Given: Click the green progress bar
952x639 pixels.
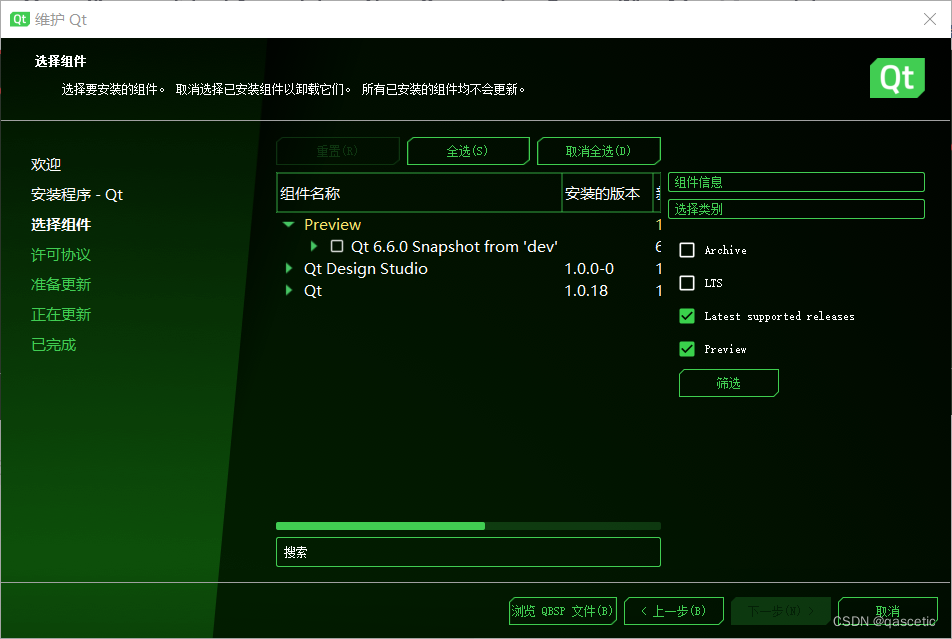Looking at the screenshot, I should point(468,526).
